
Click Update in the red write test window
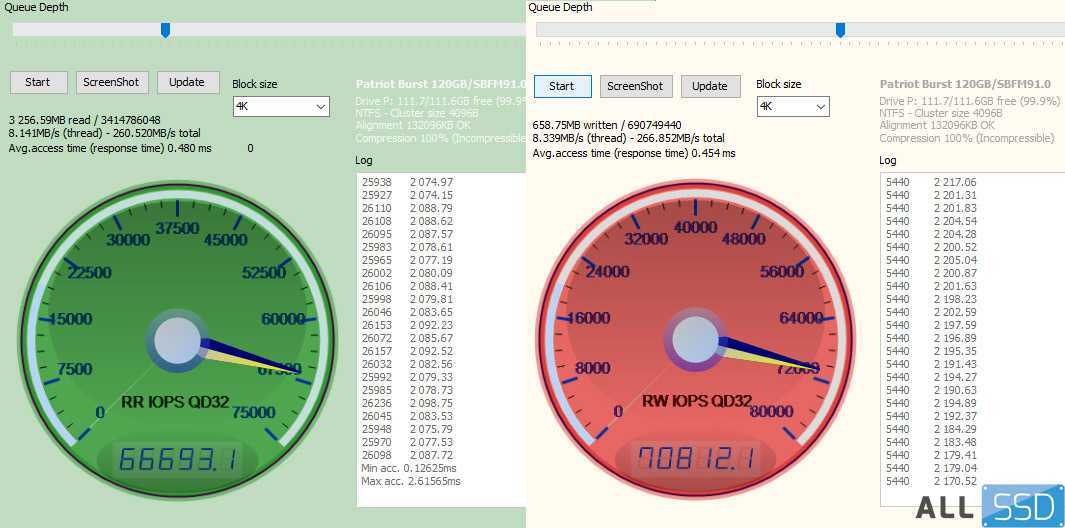point(710,86)
